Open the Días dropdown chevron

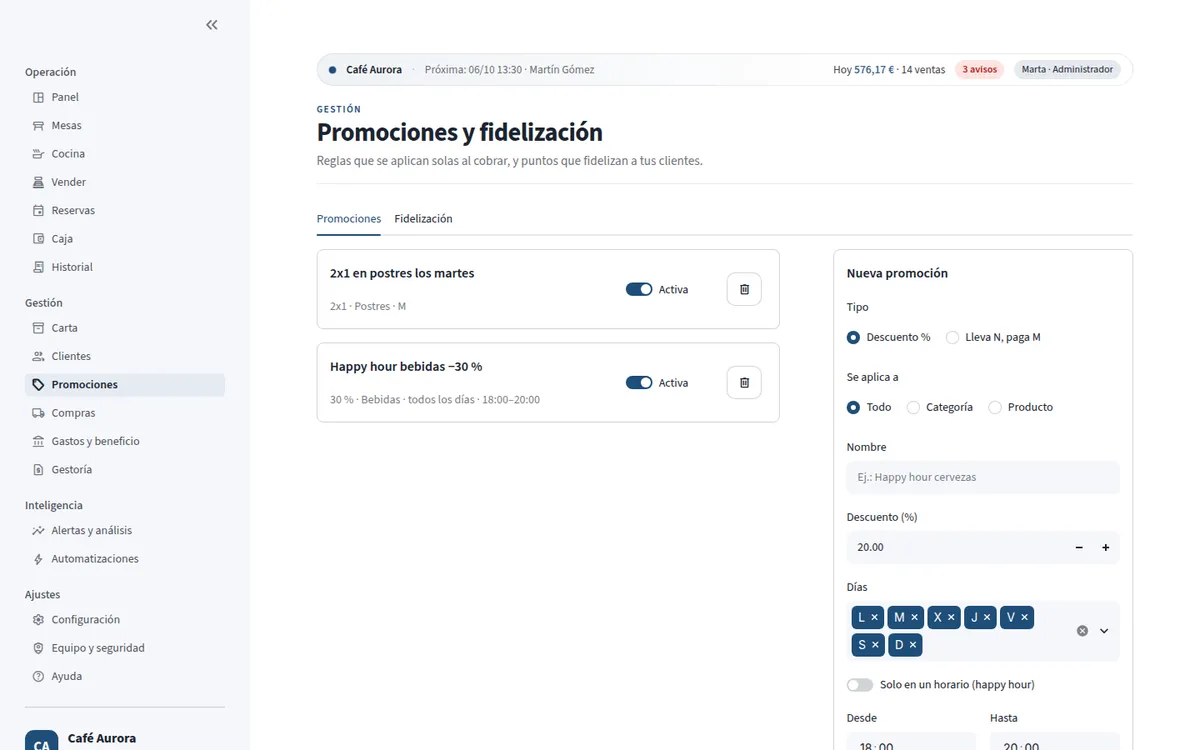tap(1104, 631)
